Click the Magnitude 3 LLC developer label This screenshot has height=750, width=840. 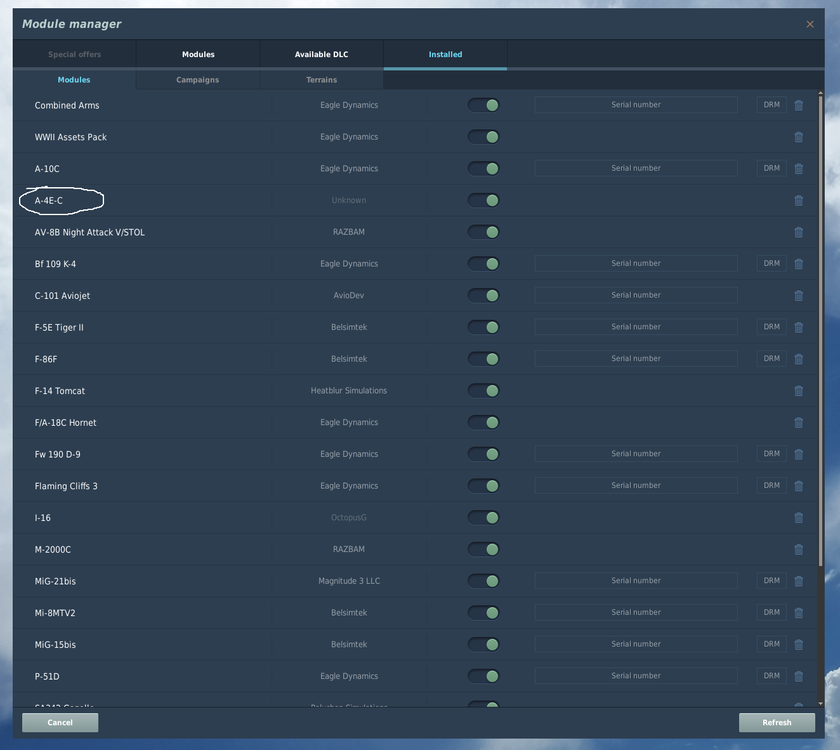[x=349, y=581]
